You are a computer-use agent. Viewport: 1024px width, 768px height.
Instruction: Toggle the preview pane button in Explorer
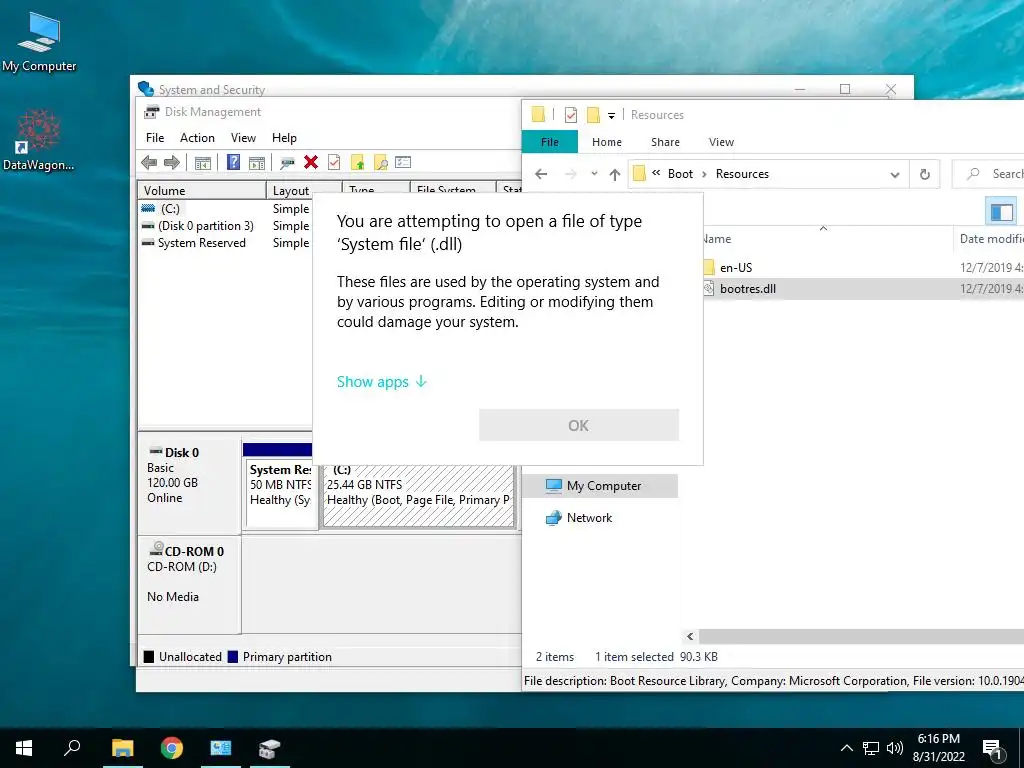[1002, 212]
